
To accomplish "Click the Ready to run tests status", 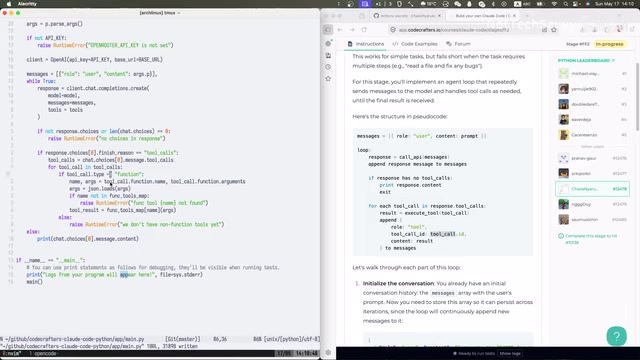I will click(x=474, y=353).
